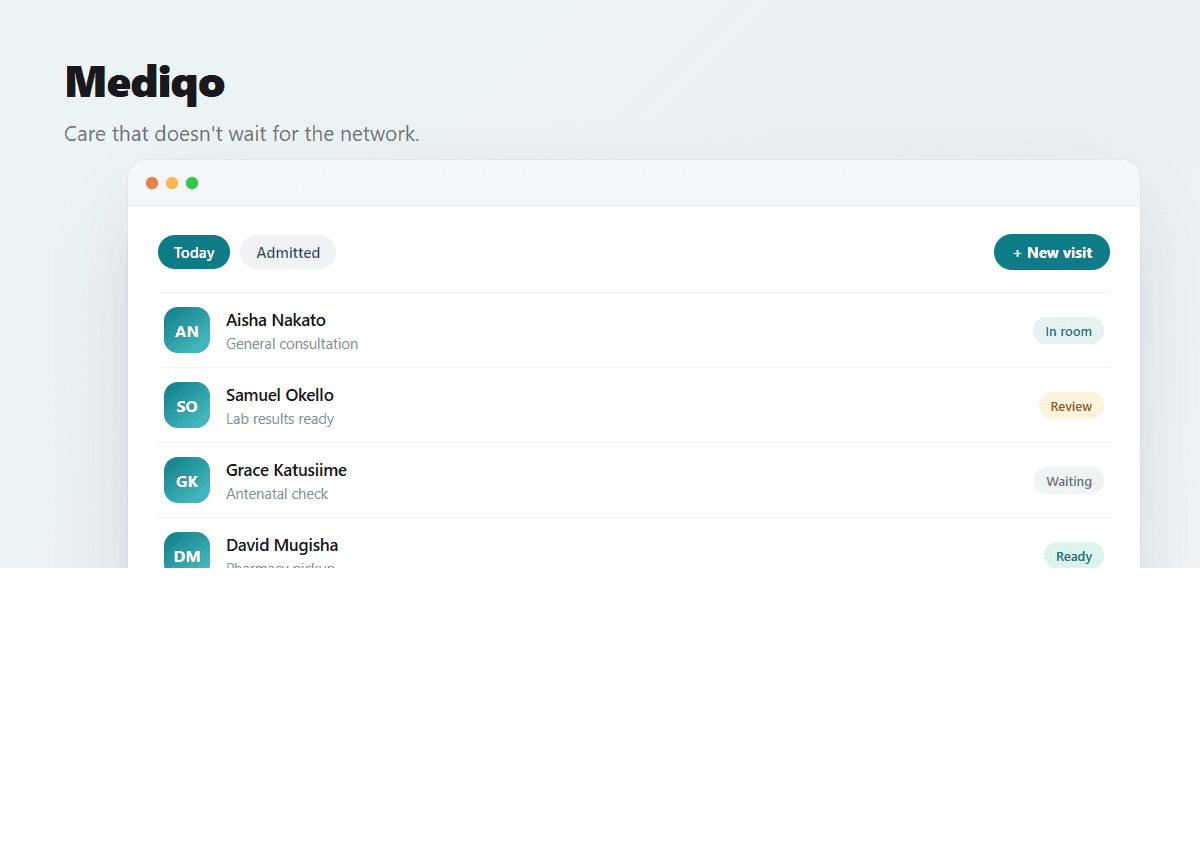
Task: Open Aisha Nakato patient name
Action: (x=276, y=320)
